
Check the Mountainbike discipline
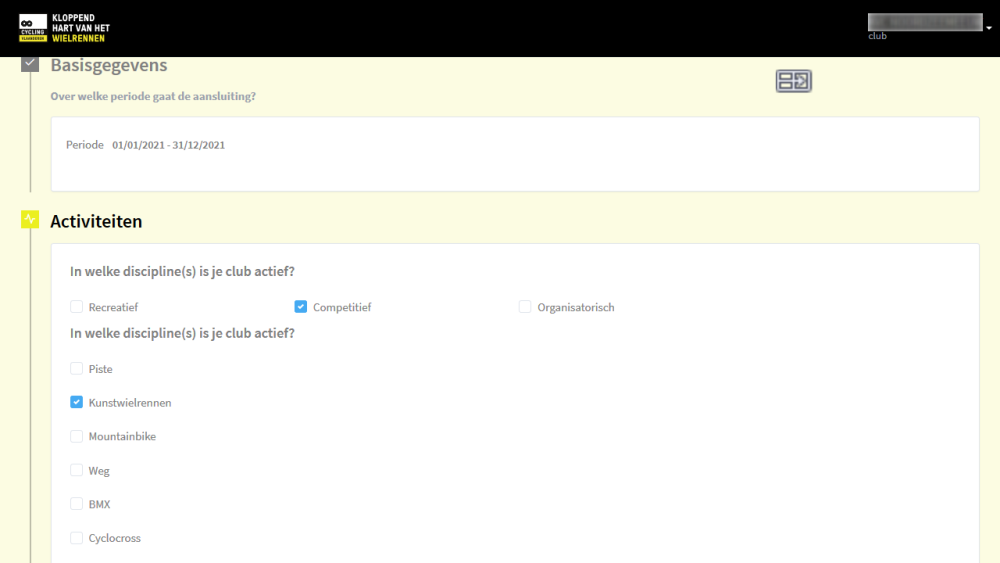click(76, 436)
